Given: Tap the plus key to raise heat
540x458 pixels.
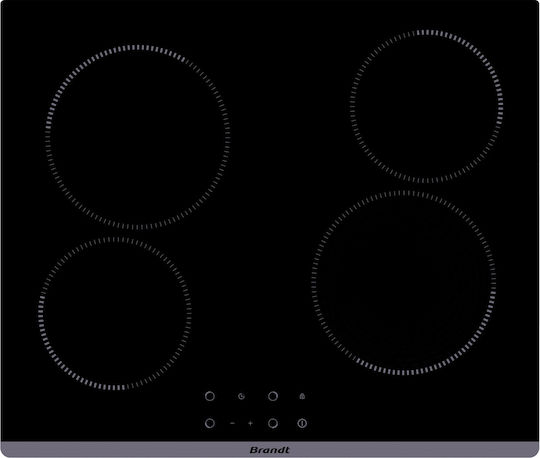Looking at the screenshot, I should coord(250,423).
